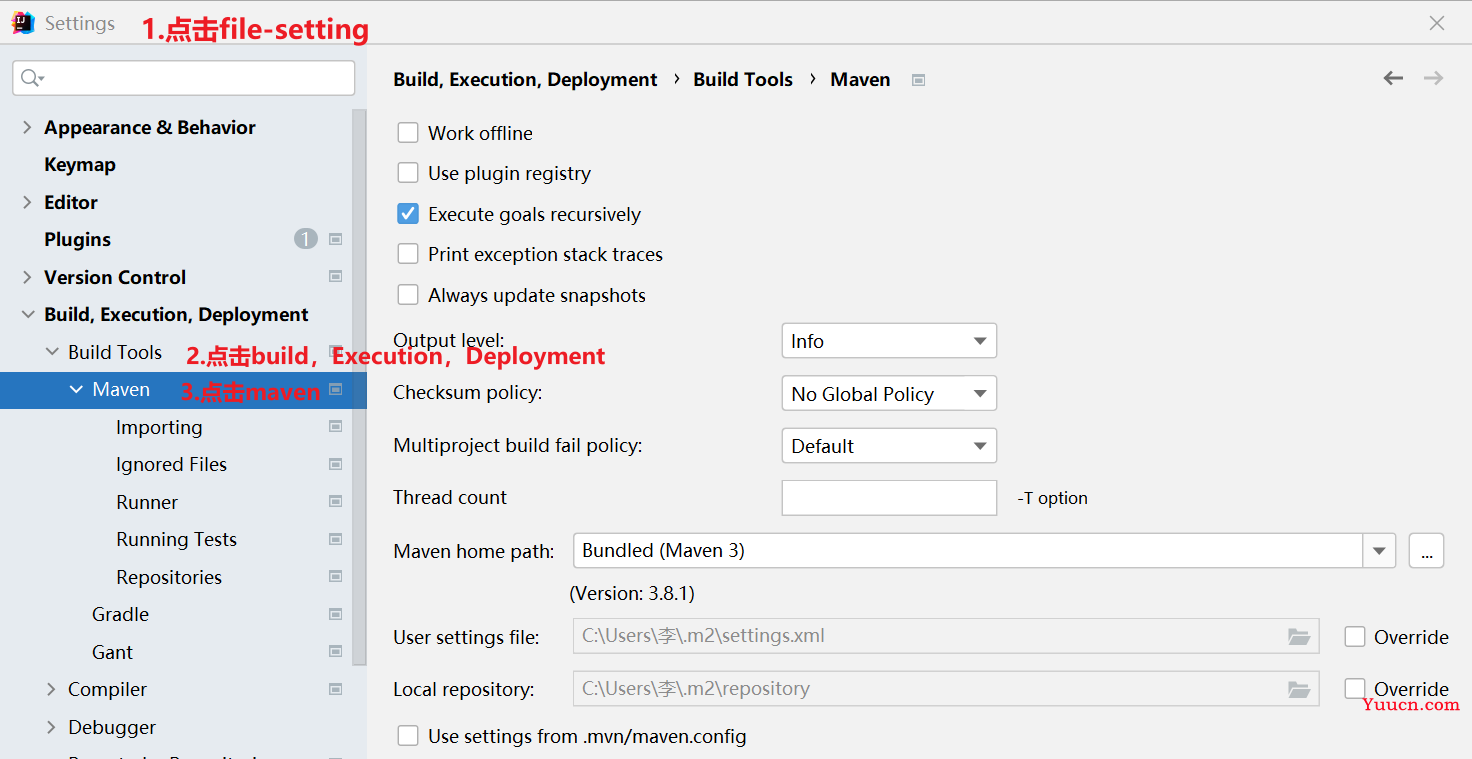Click the Plugins update count badge
Screen dimensions: 1472x759
coord(305,239)
